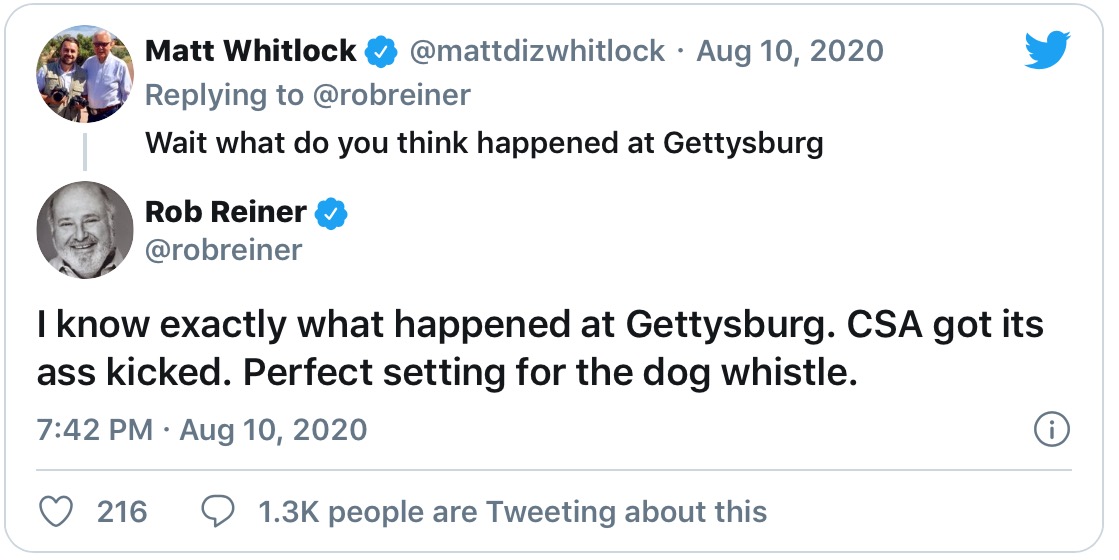Like the tweet with heart icon

pyautogui.click(x=55, y=511)
